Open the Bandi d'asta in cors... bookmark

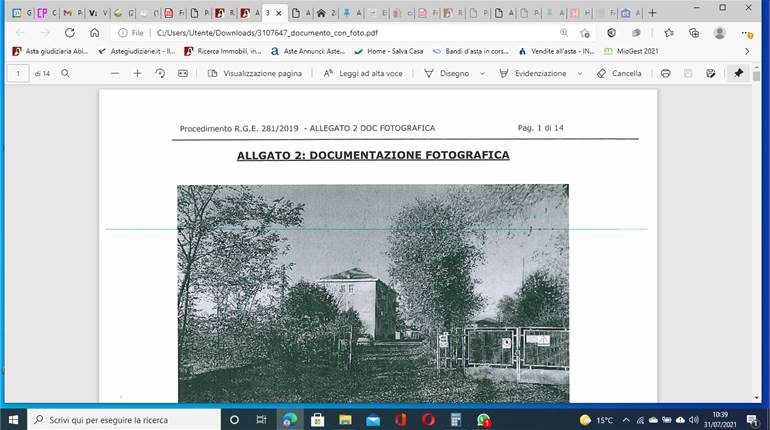(470, 51)
